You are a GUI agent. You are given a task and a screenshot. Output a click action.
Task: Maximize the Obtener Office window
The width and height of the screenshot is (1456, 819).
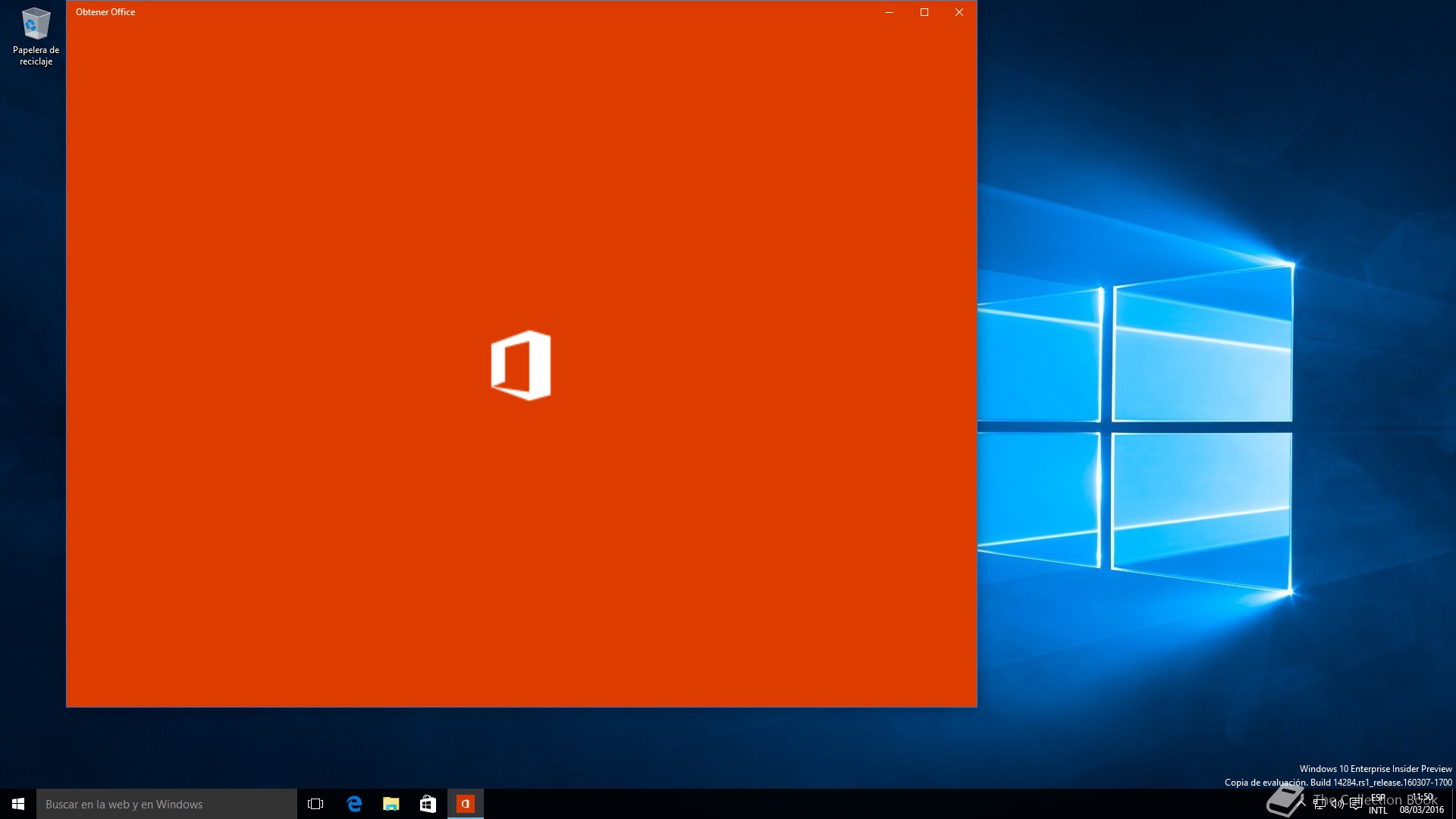(x=924, y=12)
